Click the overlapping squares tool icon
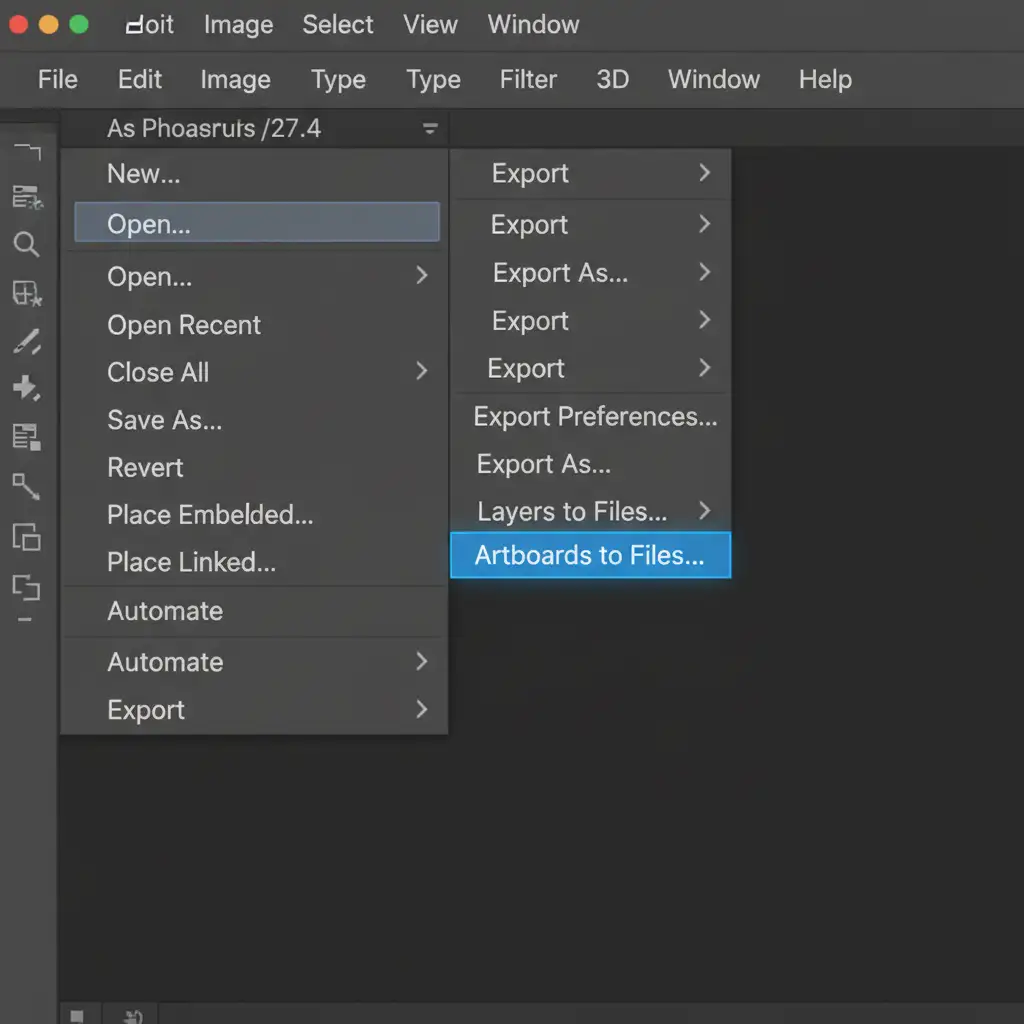Viewport: 1024px width, 1024px height. 26,537
